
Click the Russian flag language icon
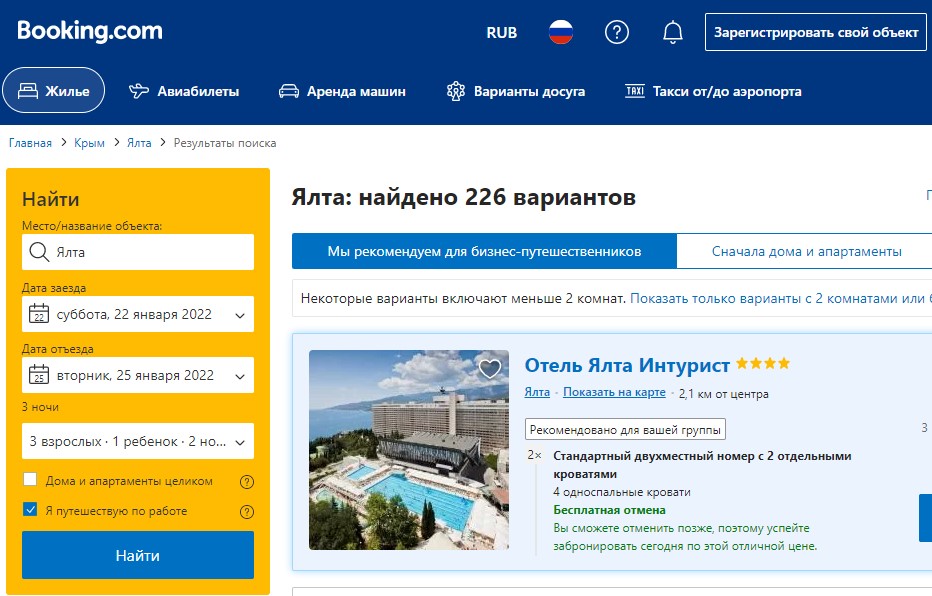pos(560,32)
